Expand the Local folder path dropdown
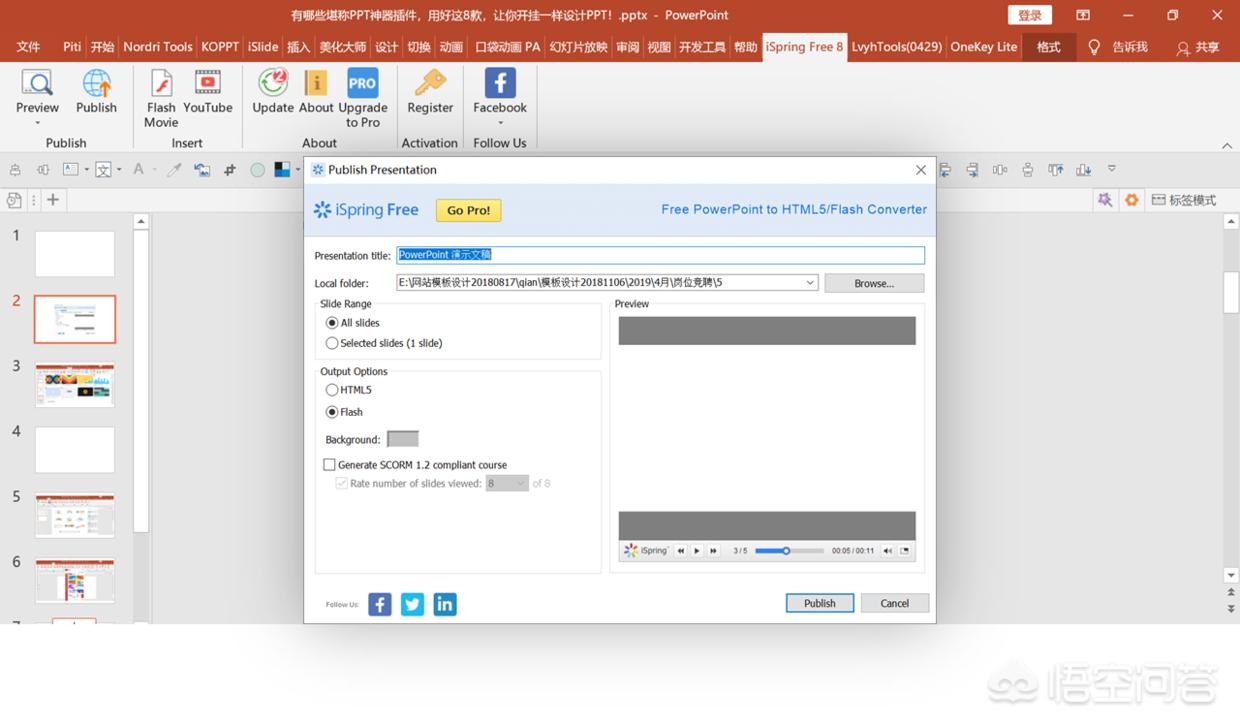Viewport: 1240px width, 727px height. 810,283
